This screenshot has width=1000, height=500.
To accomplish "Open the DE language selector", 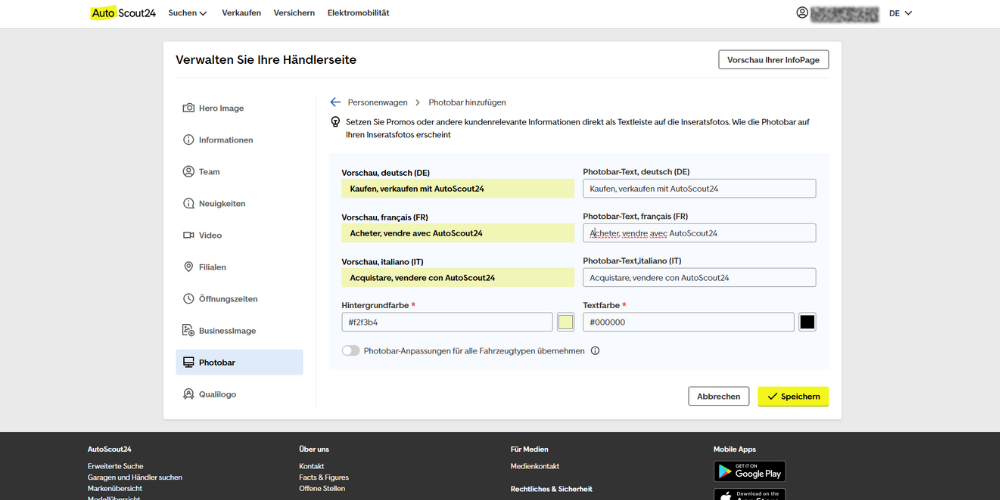I will coord(901,13).
